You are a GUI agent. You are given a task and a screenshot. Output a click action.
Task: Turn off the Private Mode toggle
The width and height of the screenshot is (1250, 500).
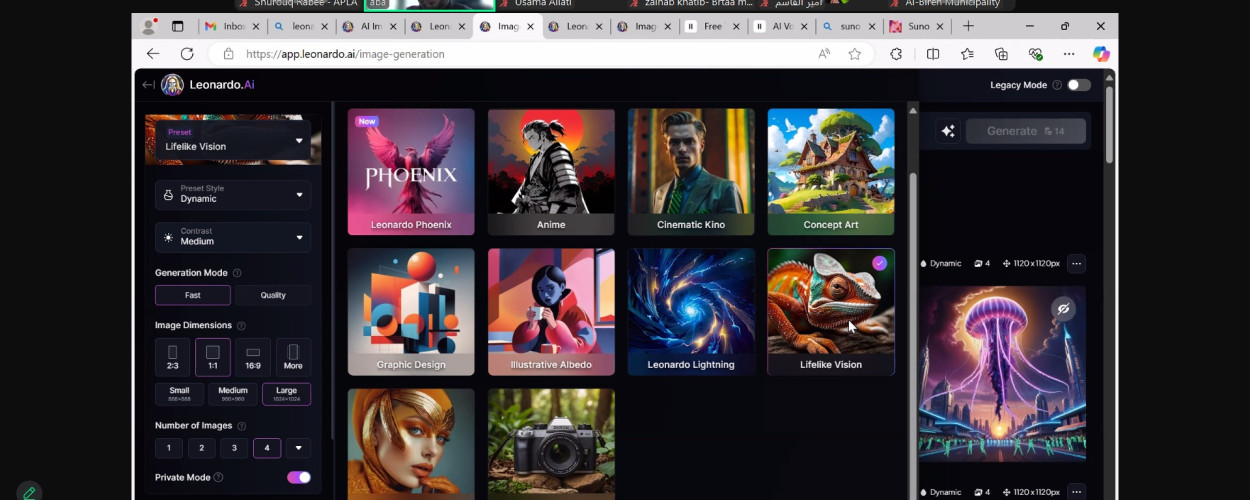point(298,478)
